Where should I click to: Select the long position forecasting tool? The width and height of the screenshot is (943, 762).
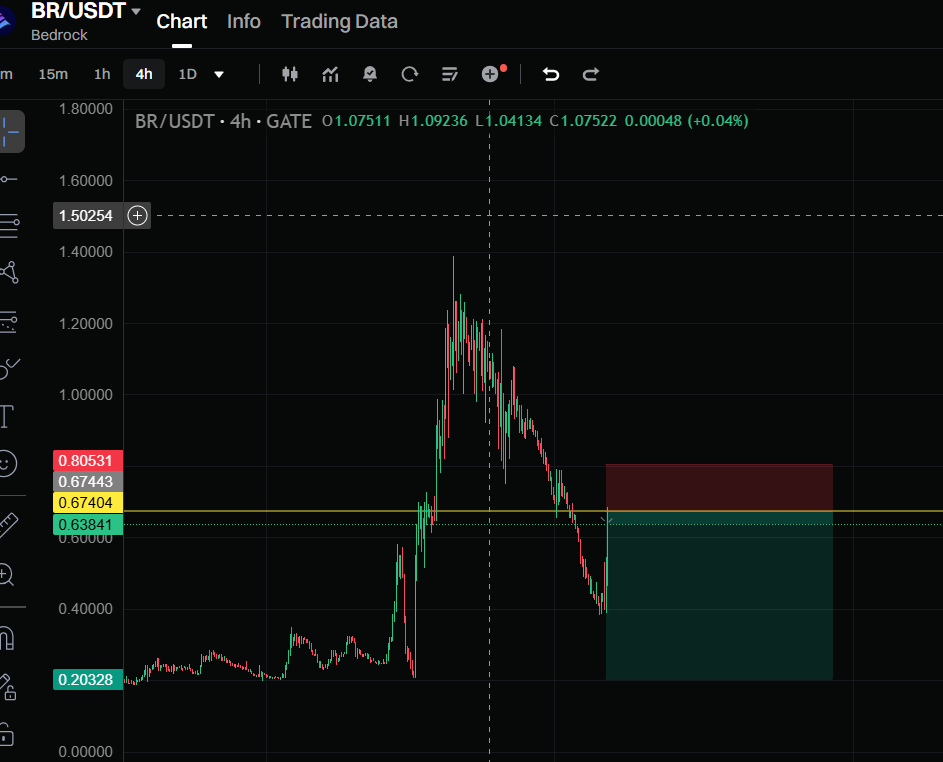click(8, 322)
